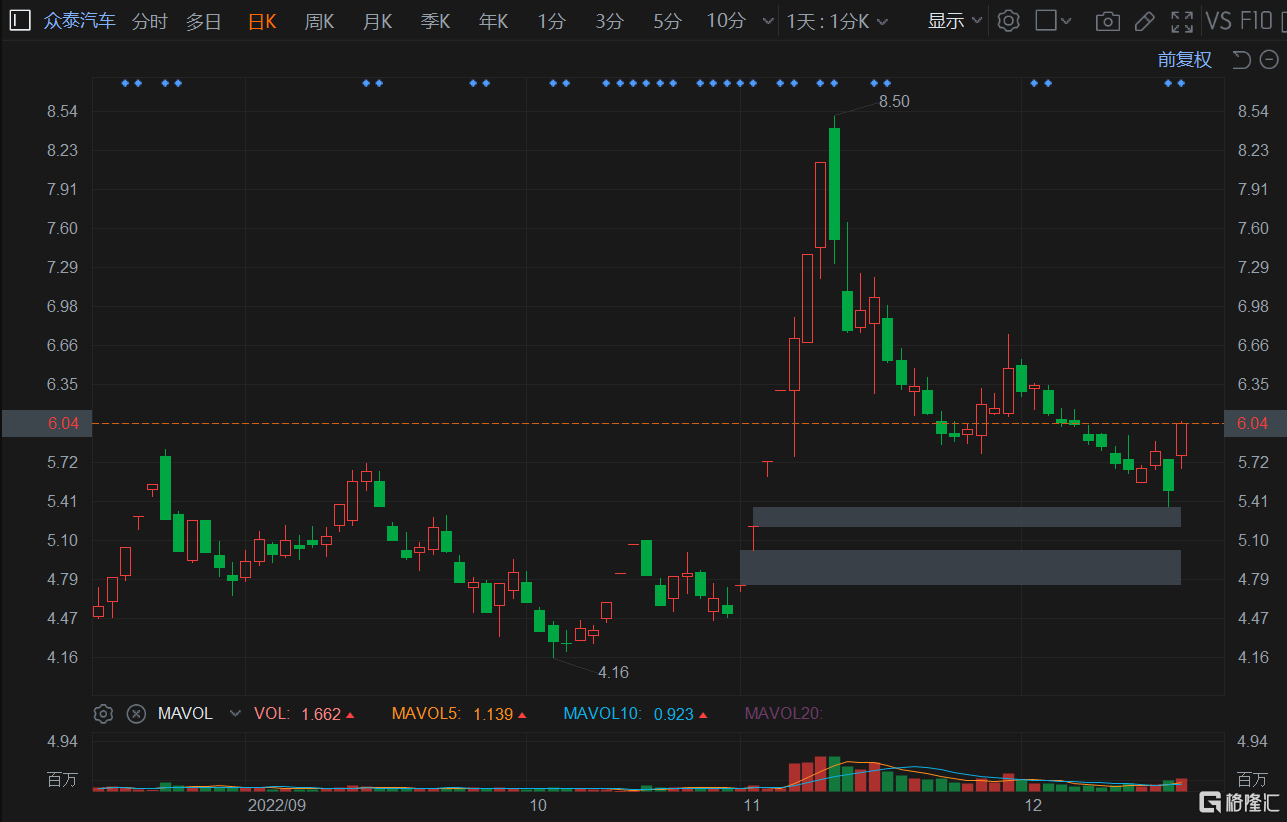Screen dimensions: 1287x822
Task: Switch to 分时 intraday view
Action: tap(150, 21)
